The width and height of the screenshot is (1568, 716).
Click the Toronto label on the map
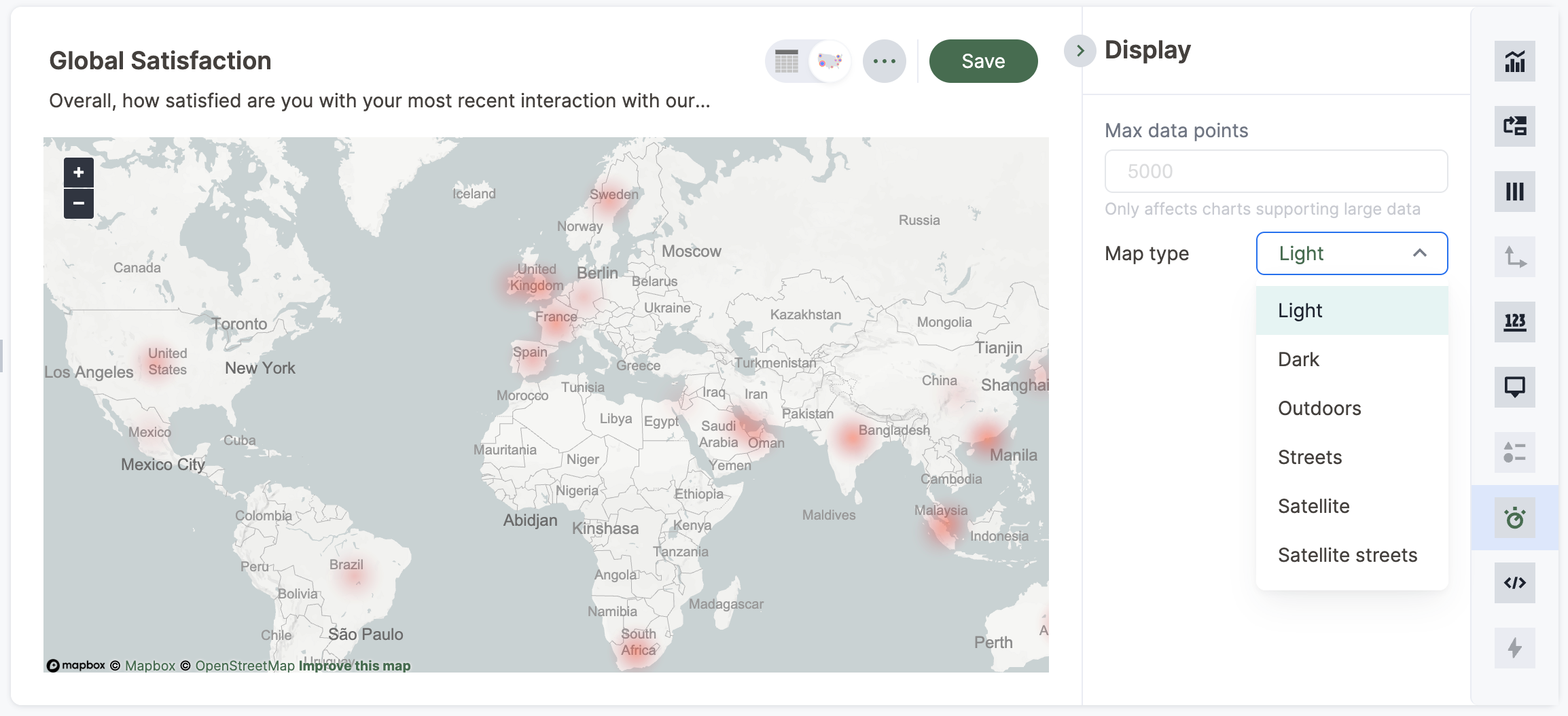coord(239,324)
